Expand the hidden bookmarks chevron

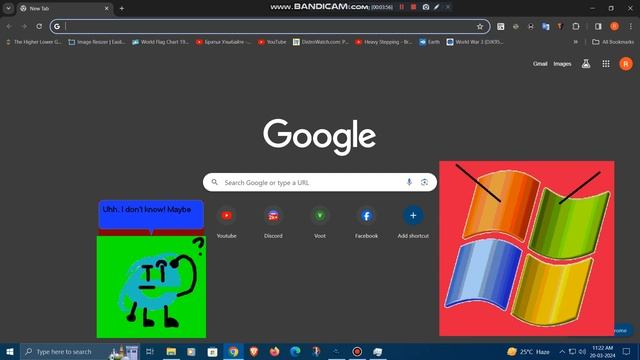point(576,42)
